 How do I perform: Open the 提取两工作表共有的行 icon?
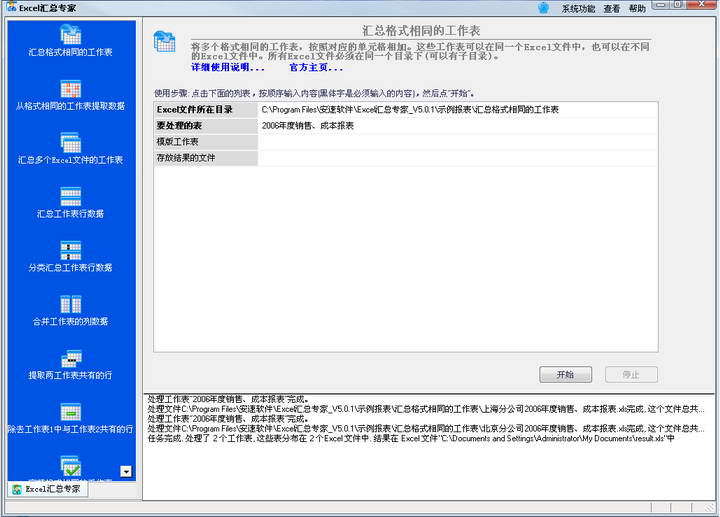(x=70, y=358)
